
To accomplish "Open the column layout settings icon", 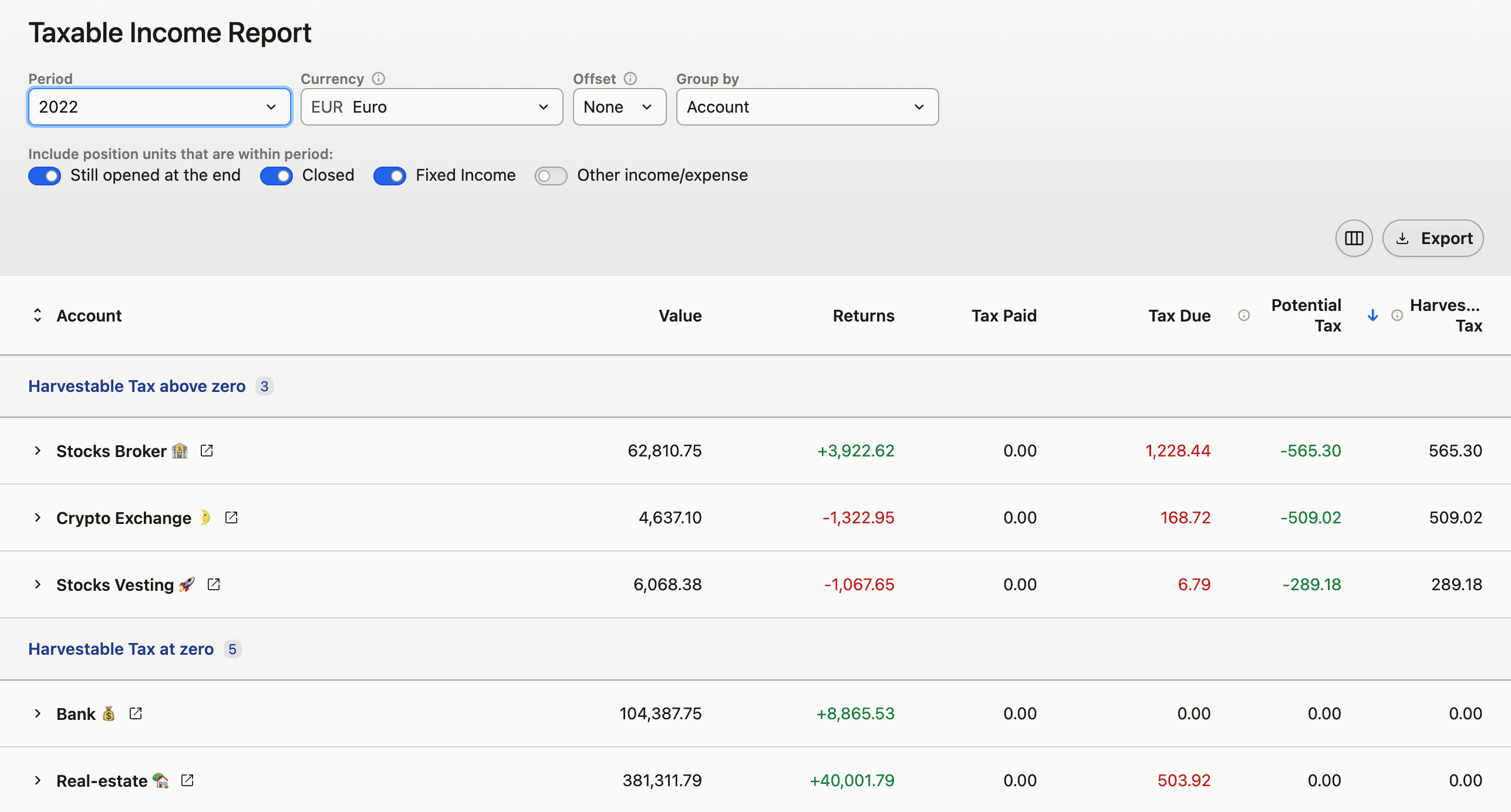I will pos(1353,238).
